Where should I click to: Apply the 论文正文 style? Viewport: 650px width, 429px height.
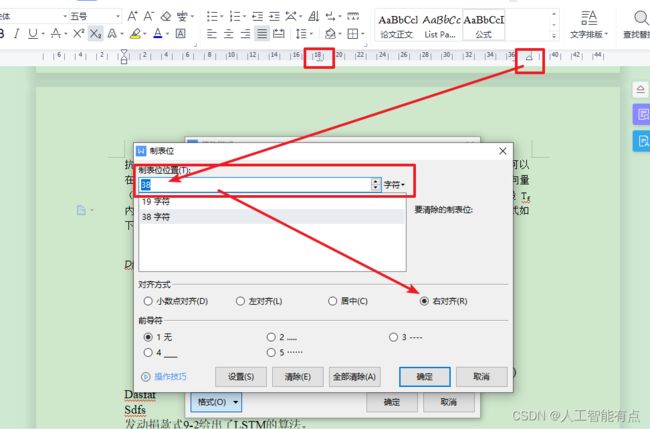pyautogui.click(x=397, y=26)
